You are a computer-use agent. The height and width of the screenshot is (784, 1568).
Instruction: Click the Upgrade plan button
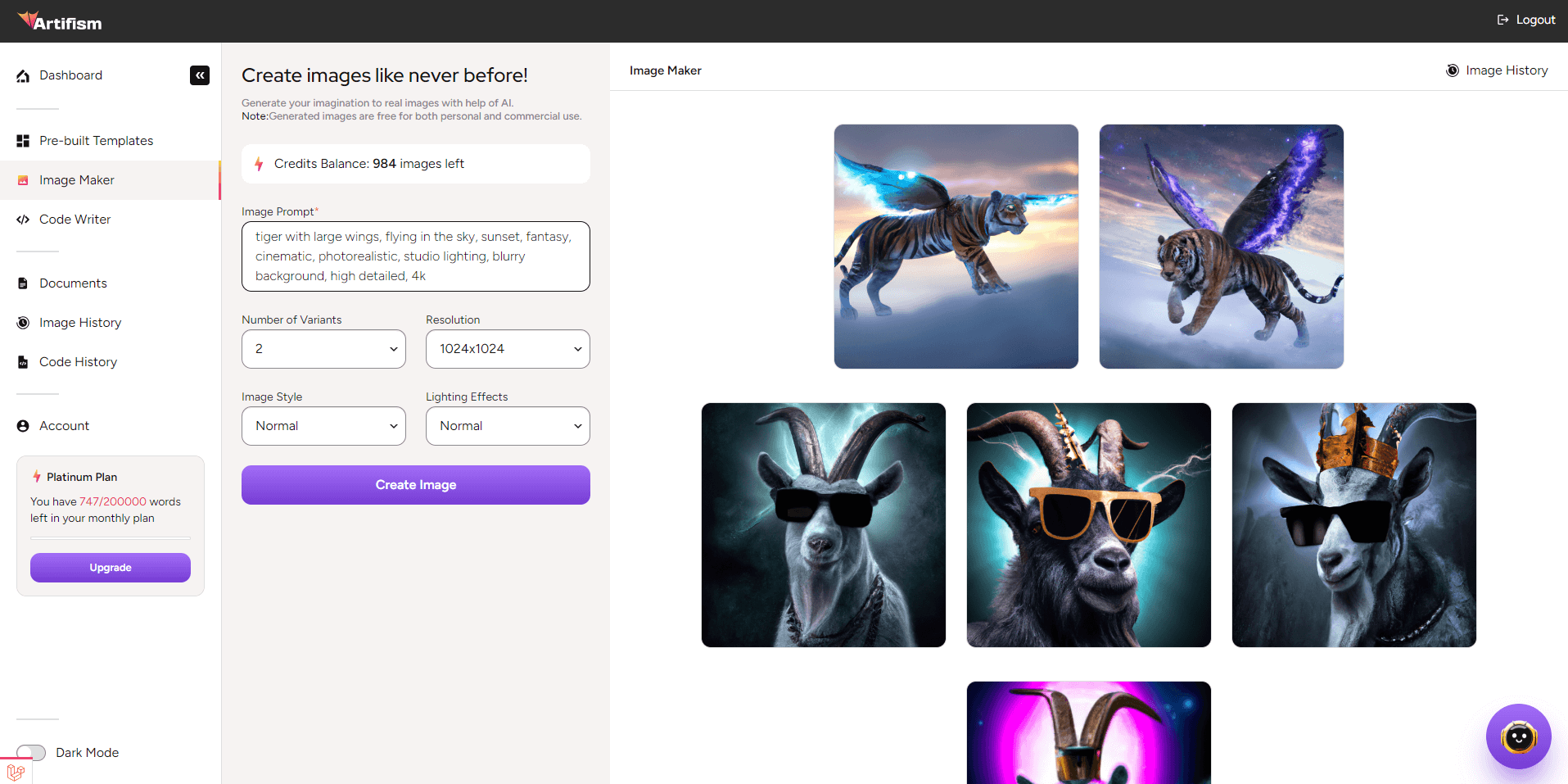(111, 568)
